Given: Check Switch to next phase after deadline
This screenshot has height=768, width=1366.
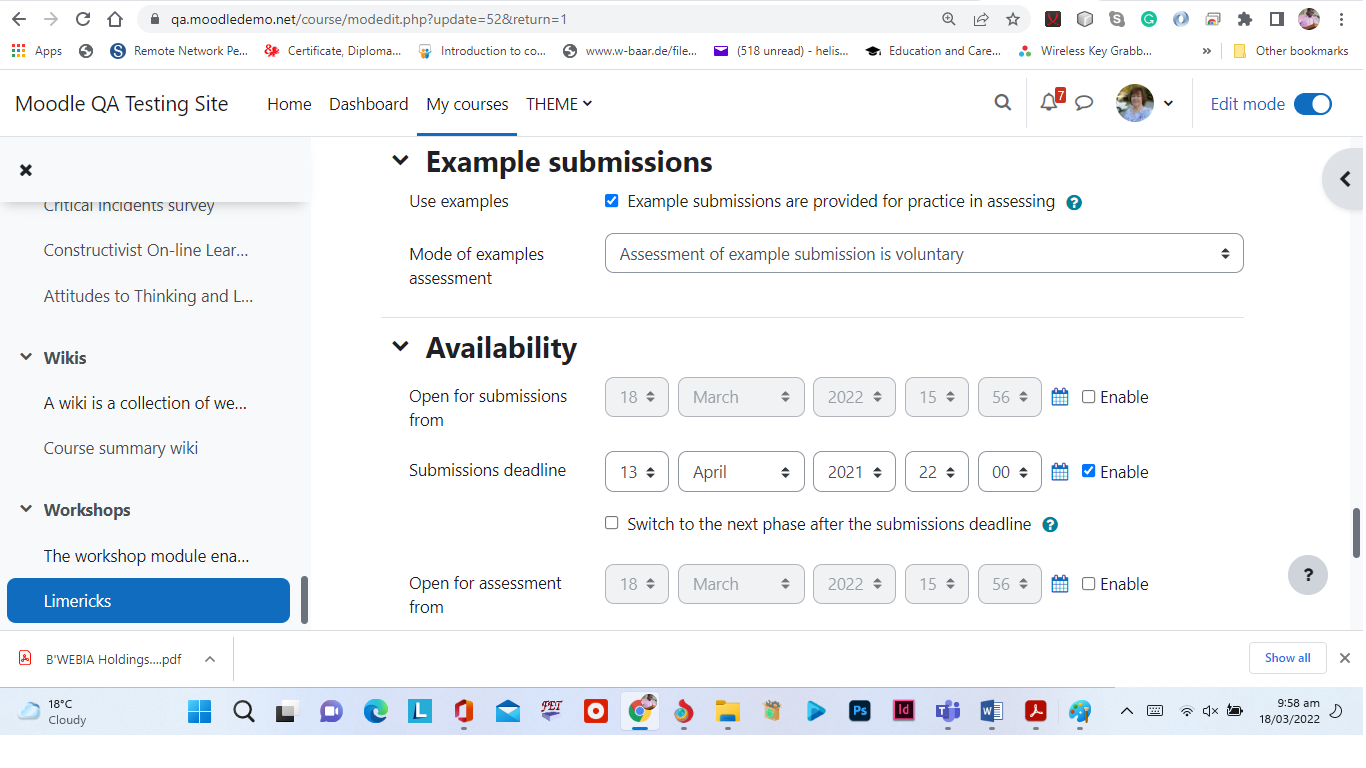Looking at the screenshot, I should pos(612,523).
